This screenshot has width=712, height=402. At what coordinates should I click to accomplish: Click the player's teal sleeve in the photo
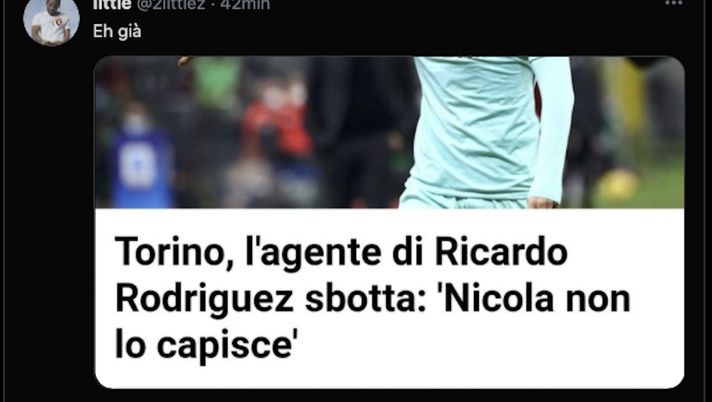551,129
